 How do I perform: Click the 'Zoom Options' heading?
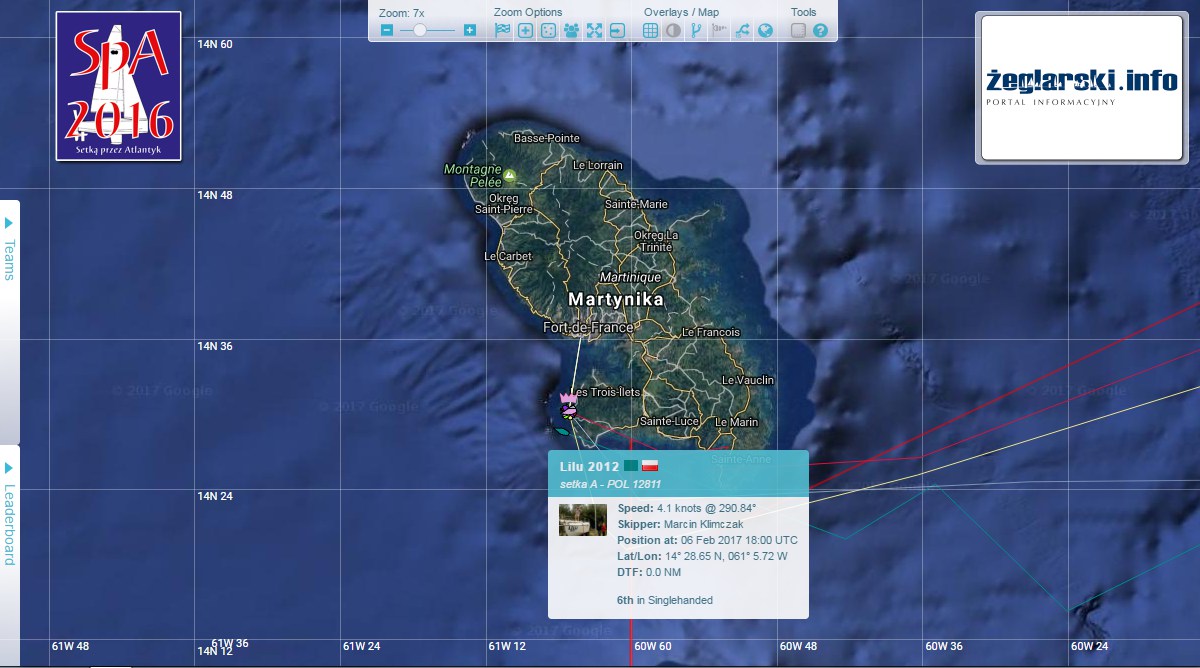point(528,12)
